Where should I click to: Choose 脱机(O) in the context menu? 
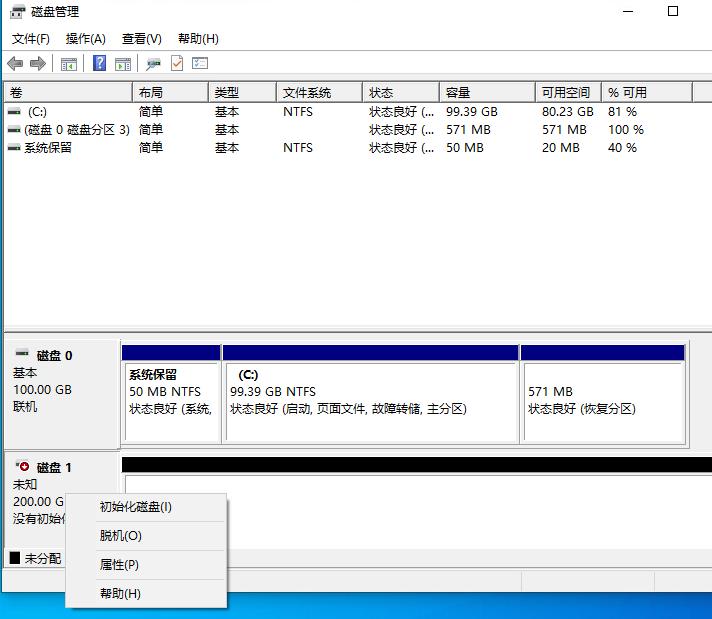pyautogui.click(x=145, y=536)
